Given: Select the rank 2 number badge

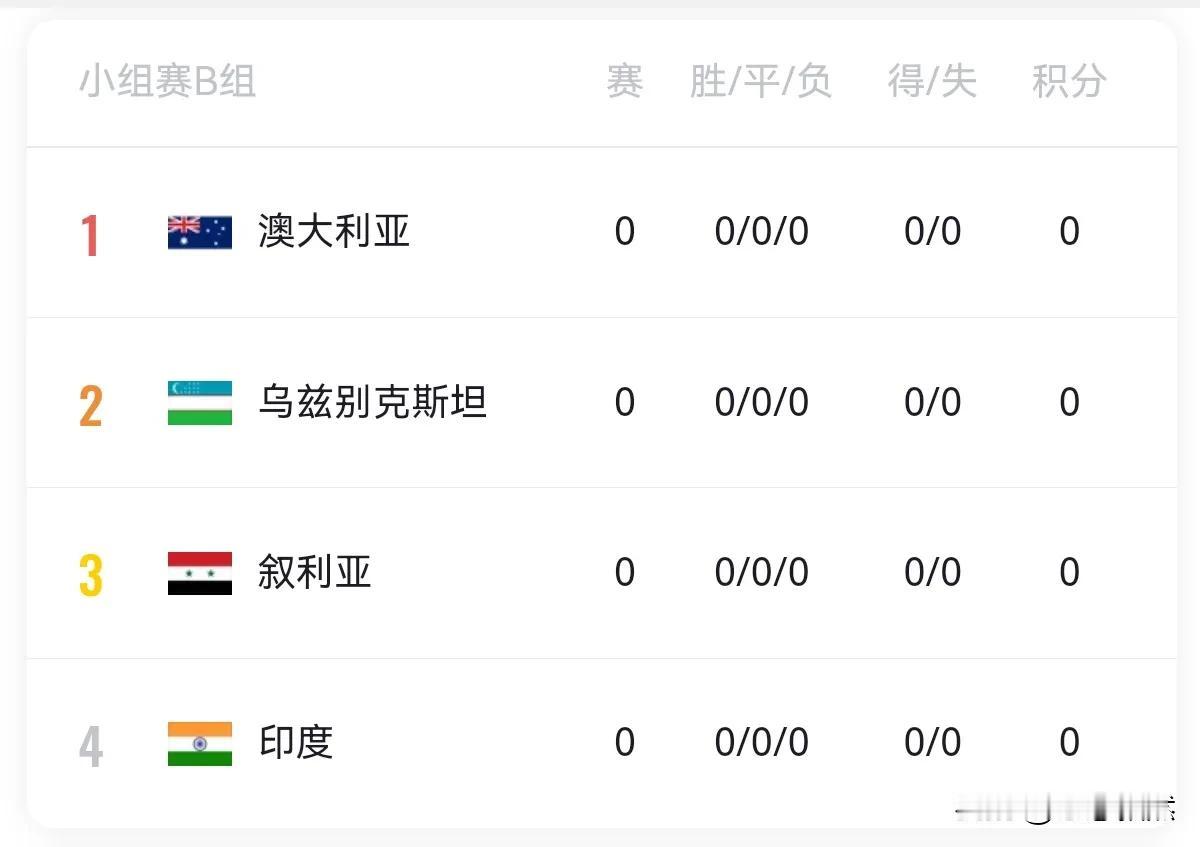Looking at the screenshot, I should pos(91,406).
